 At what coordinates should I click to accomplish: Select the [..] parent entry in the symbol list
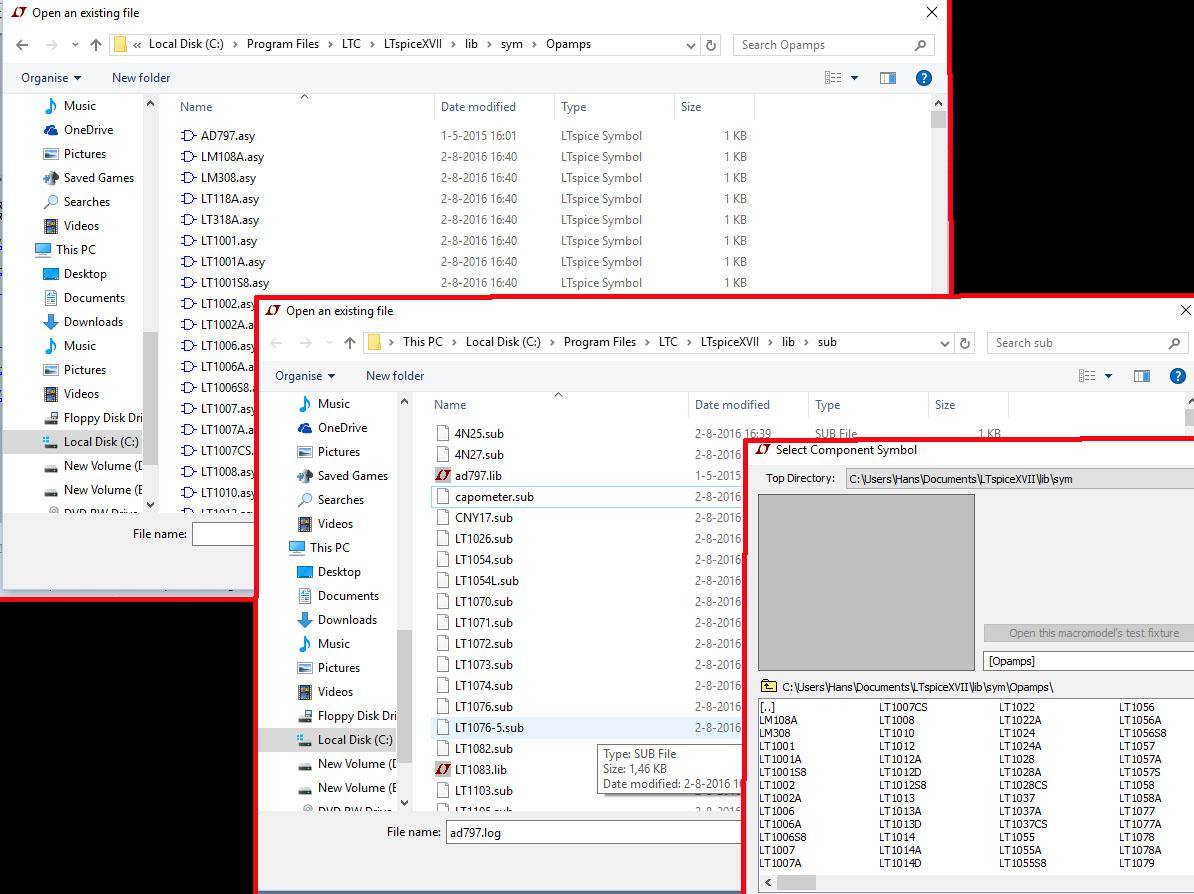click(x=768, y=707)
